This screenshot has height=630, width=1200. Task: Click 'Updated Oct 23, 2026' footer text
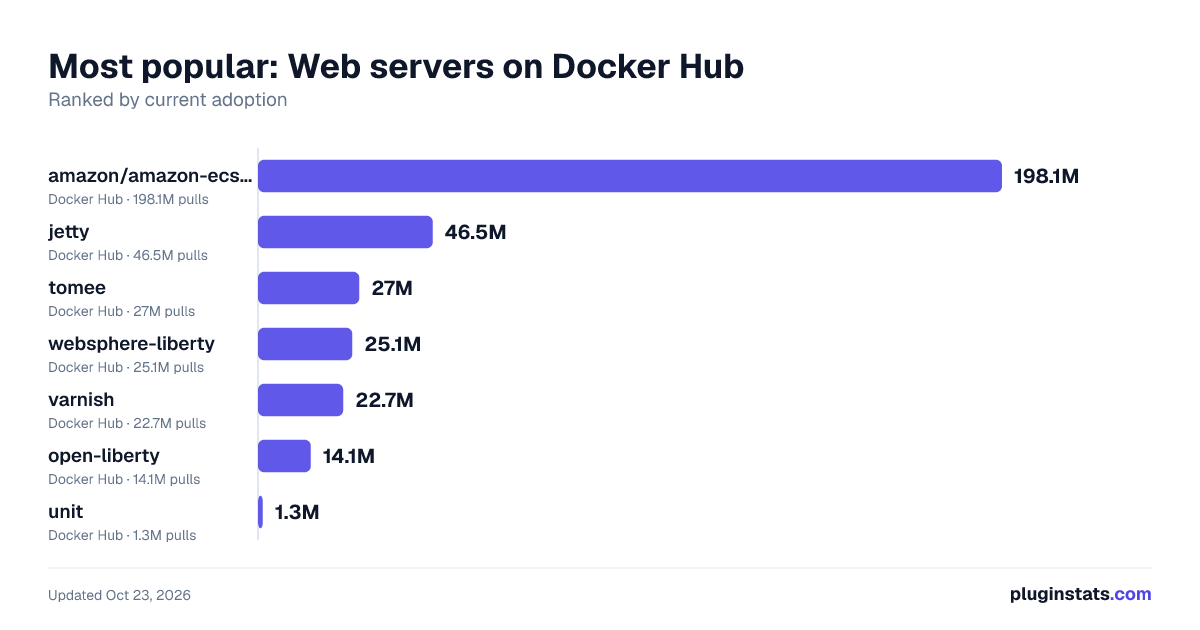coord(119,595)
